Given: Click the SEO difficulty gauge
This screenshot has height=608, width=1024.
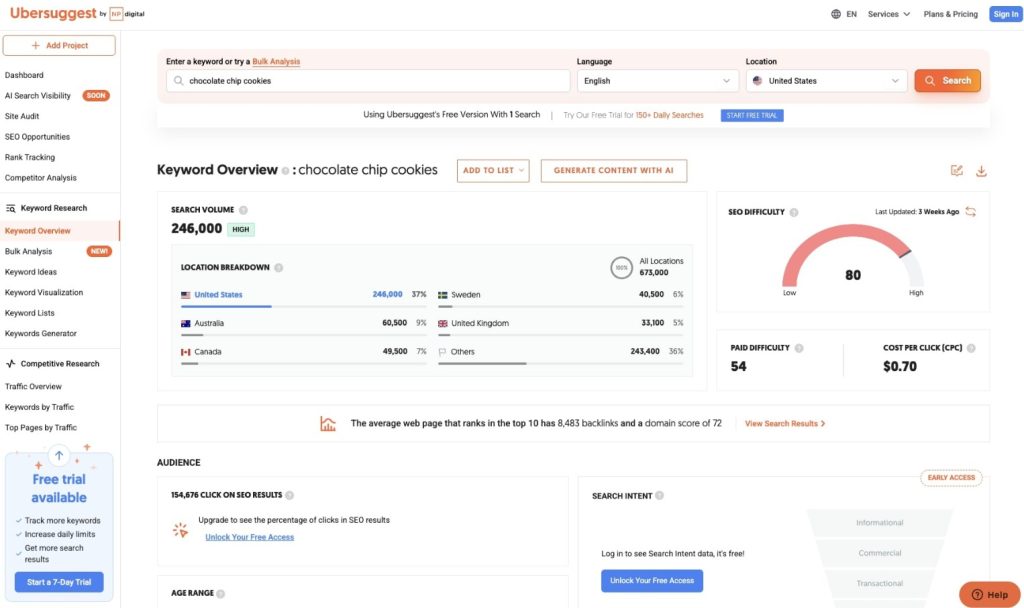Looking at the screenshot, I should [x=853, y=257].
